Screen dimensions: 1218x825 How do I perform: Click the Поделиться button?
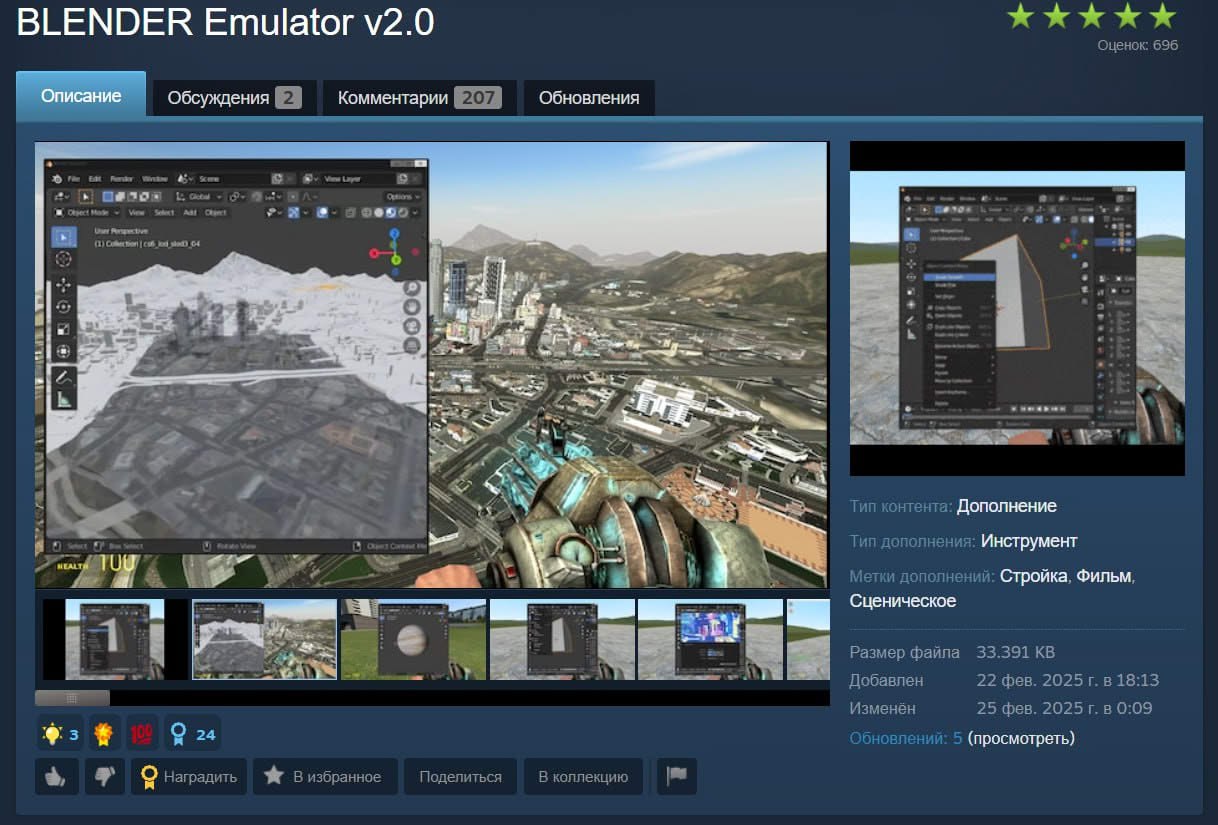click(460, 776)
